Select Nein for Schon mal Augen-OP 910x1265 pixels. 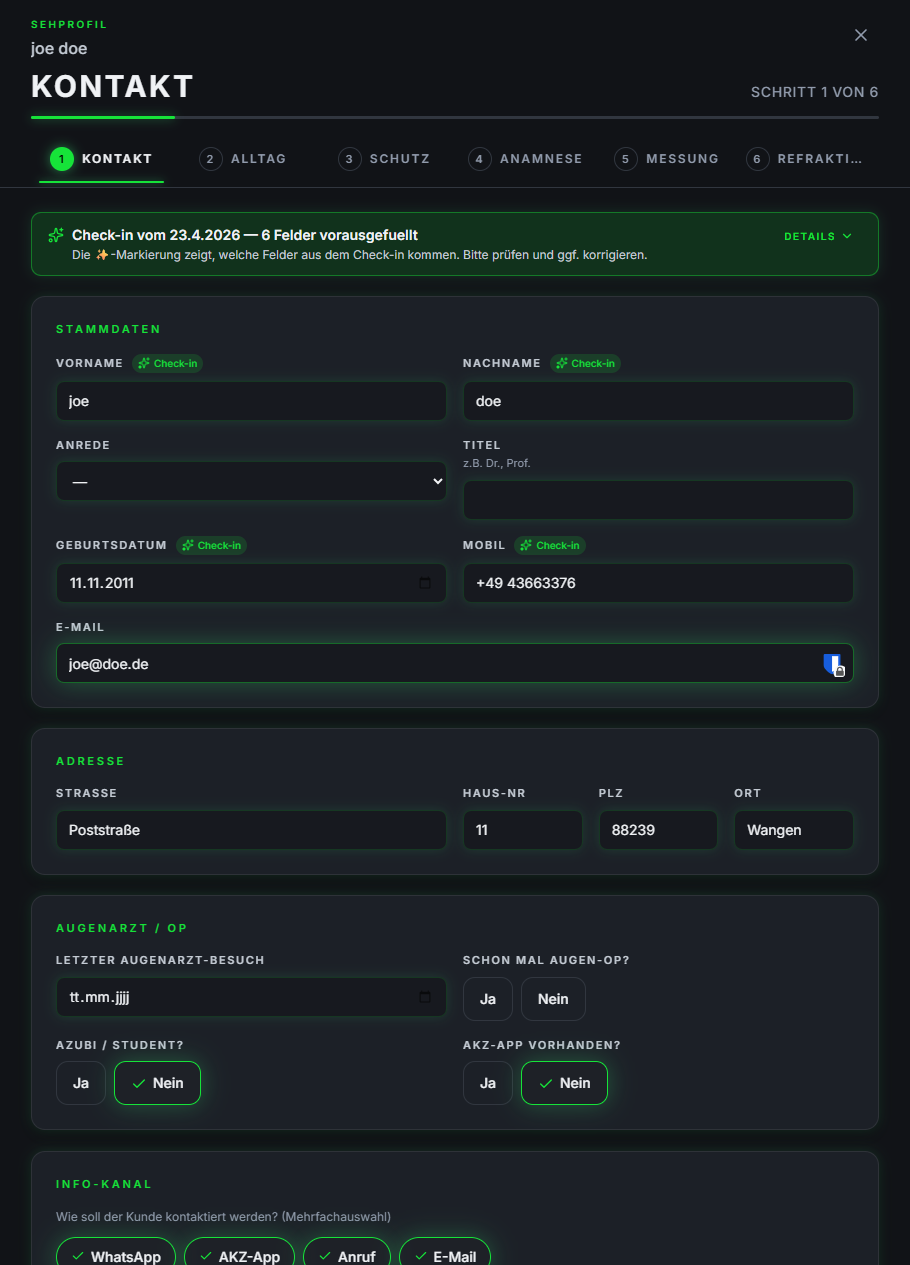553,999
